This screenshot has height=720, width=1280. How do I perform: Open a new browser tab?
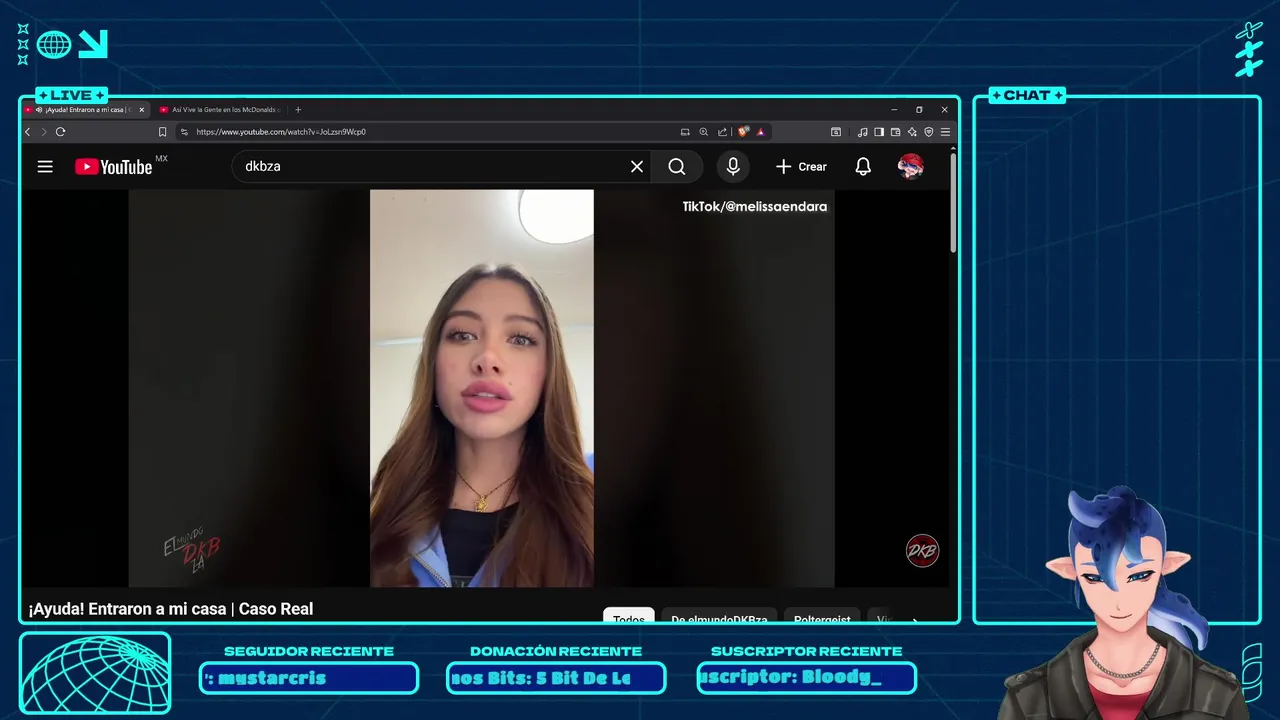[298, 110]
